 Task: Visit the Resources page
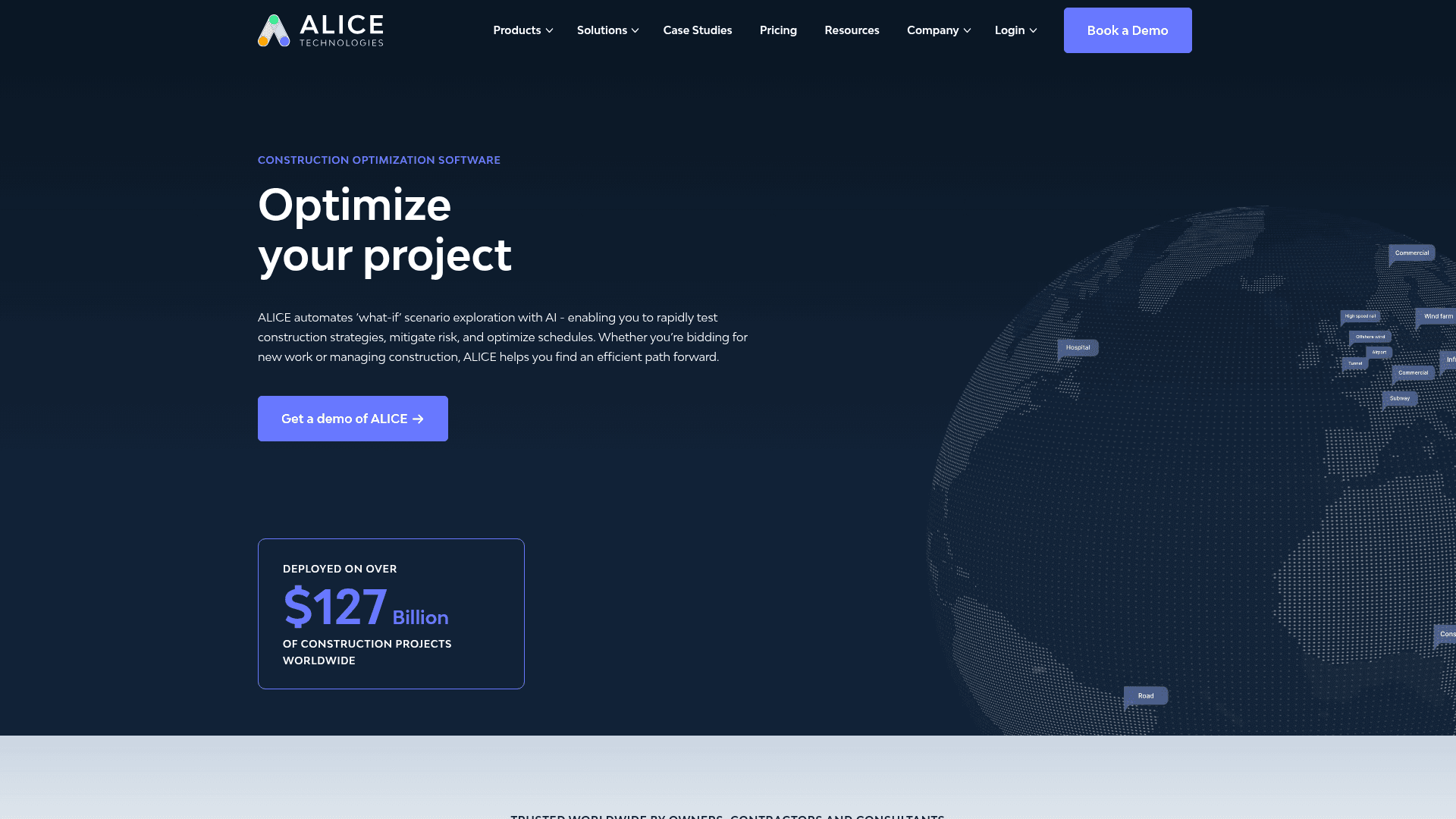tap(852, 30)
